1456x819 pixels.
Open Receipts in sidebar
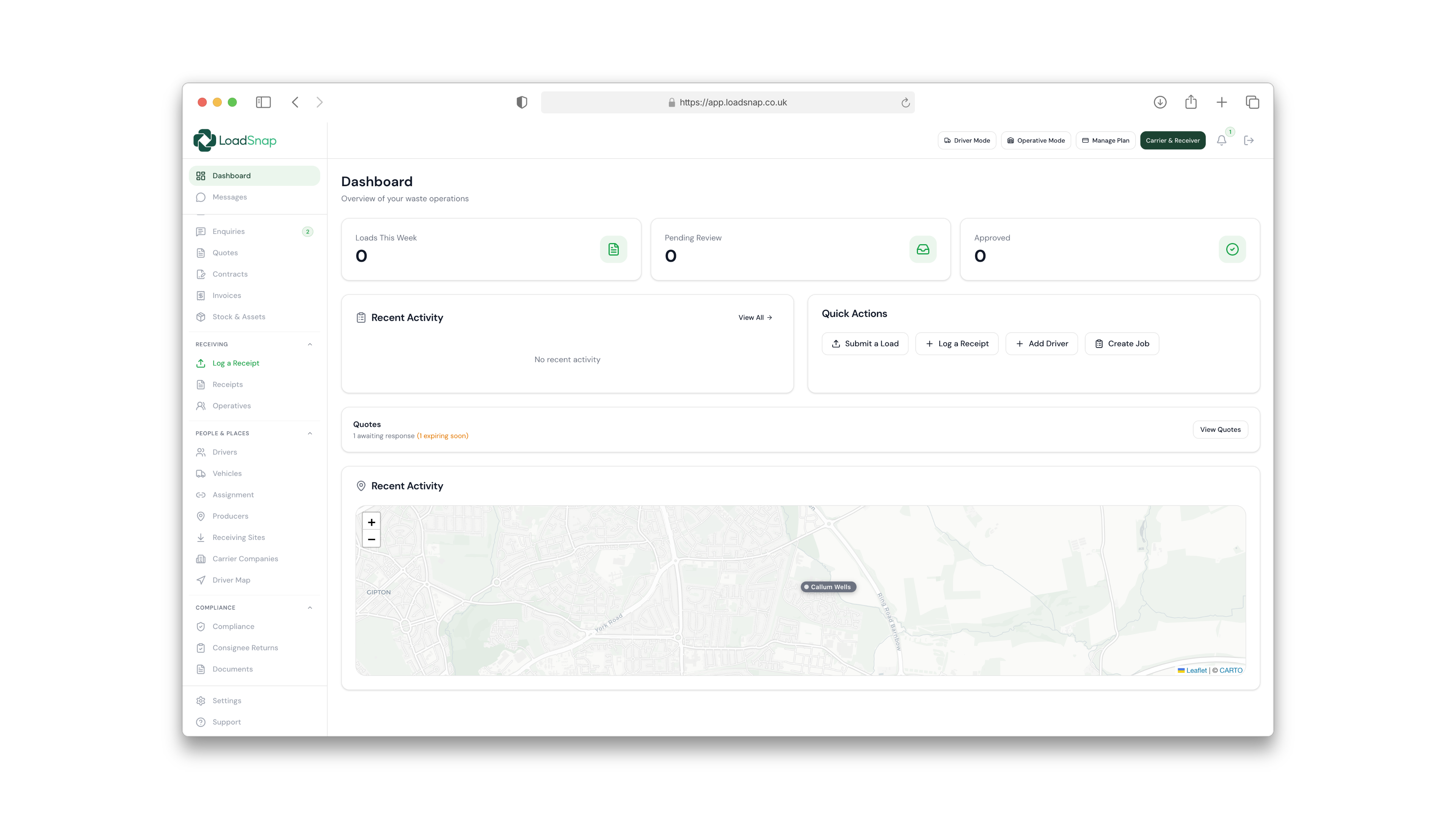coord(254,384)
